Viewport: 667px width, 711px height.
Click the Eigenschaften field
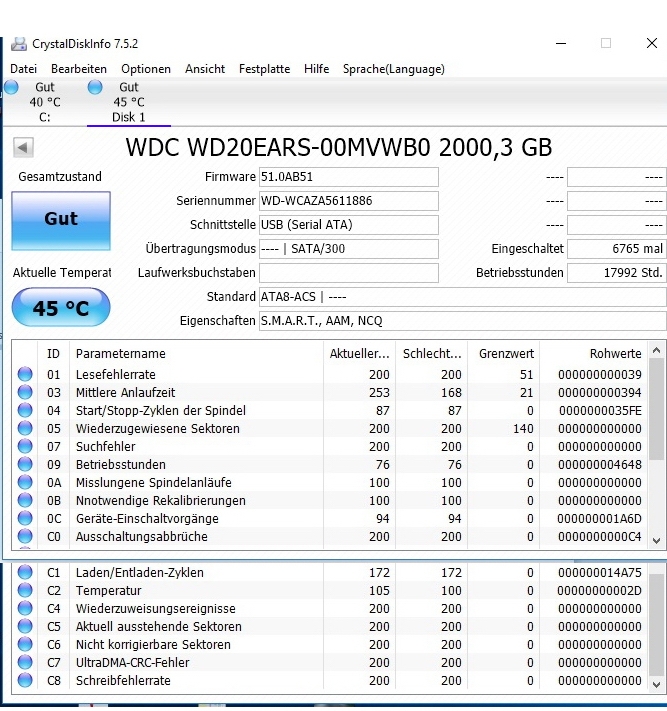click(x=463, y=321)
